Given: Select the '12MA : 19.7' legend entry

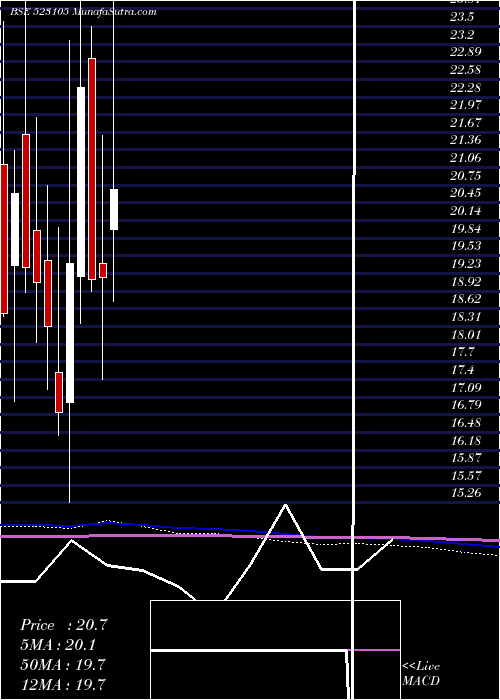Looking at the screenshot, I should coord(63,684).
